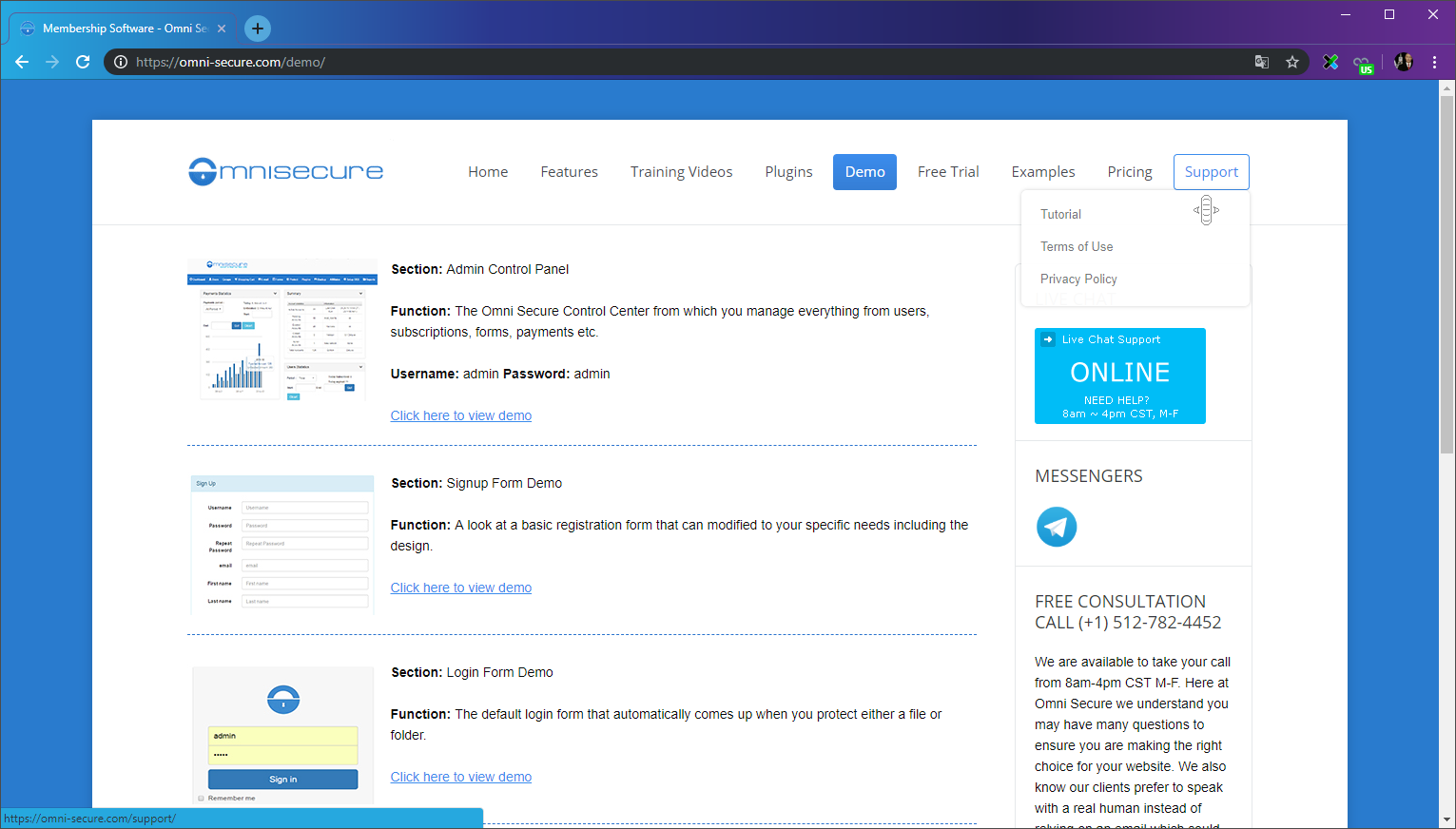
Task: Click the 'Username: admin Password: admin' text
Action: click(500, 374)
